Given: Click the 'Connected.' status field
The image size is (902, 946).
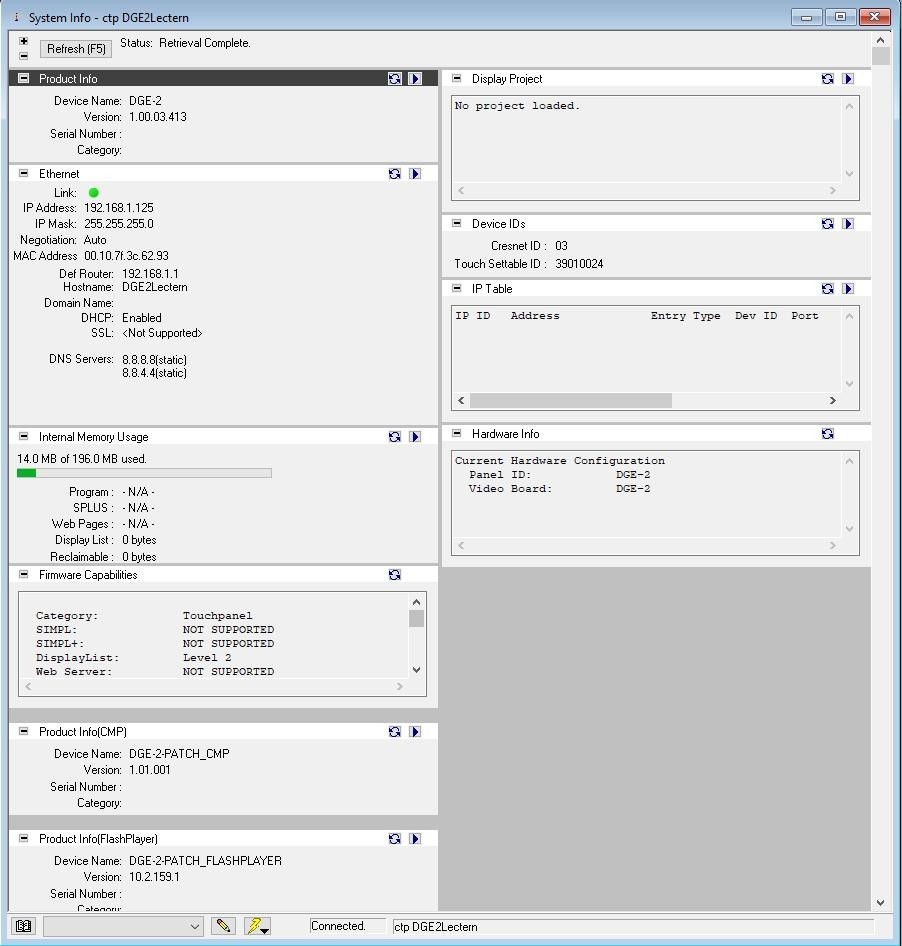Looking at the screenshot, I should [347, 926].
